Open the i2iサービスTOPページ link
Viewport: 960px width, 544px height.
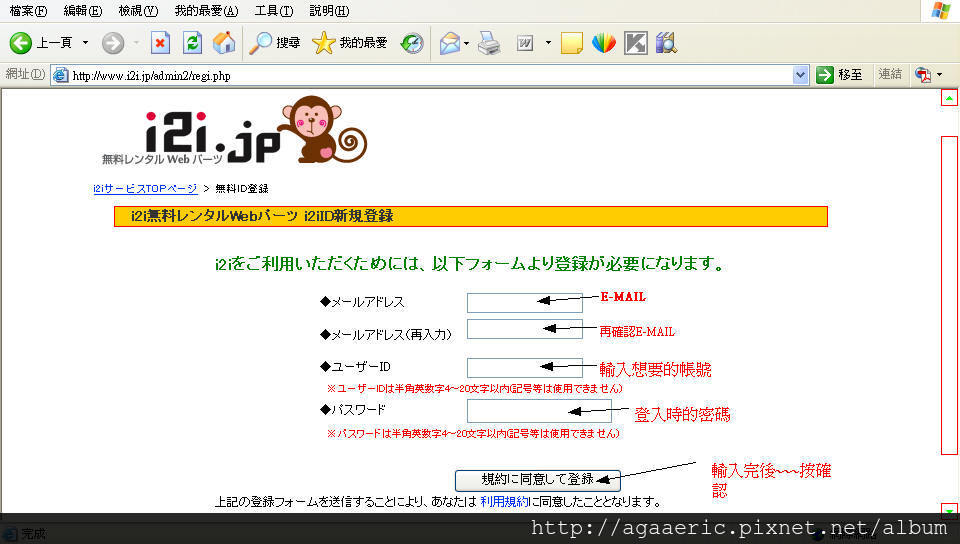[x=145, y=188]
